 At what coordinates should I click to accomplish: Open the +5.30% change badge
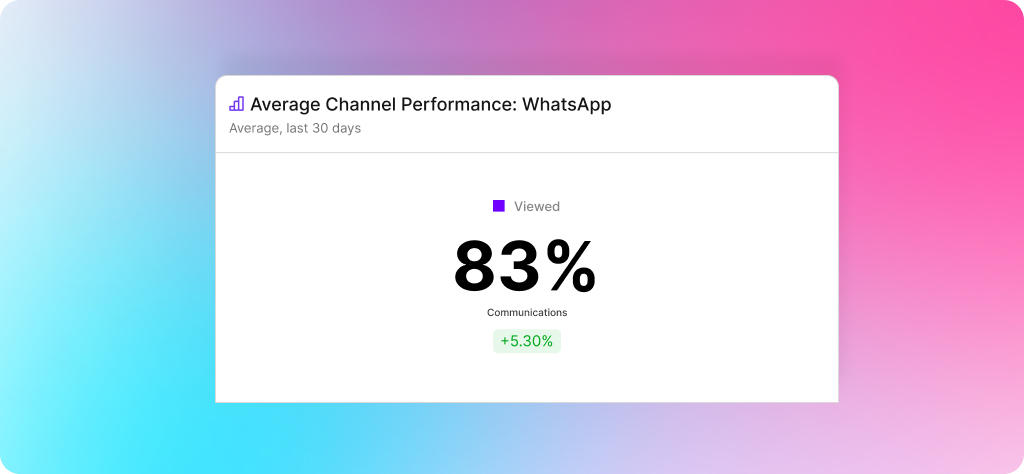[527, 341]
